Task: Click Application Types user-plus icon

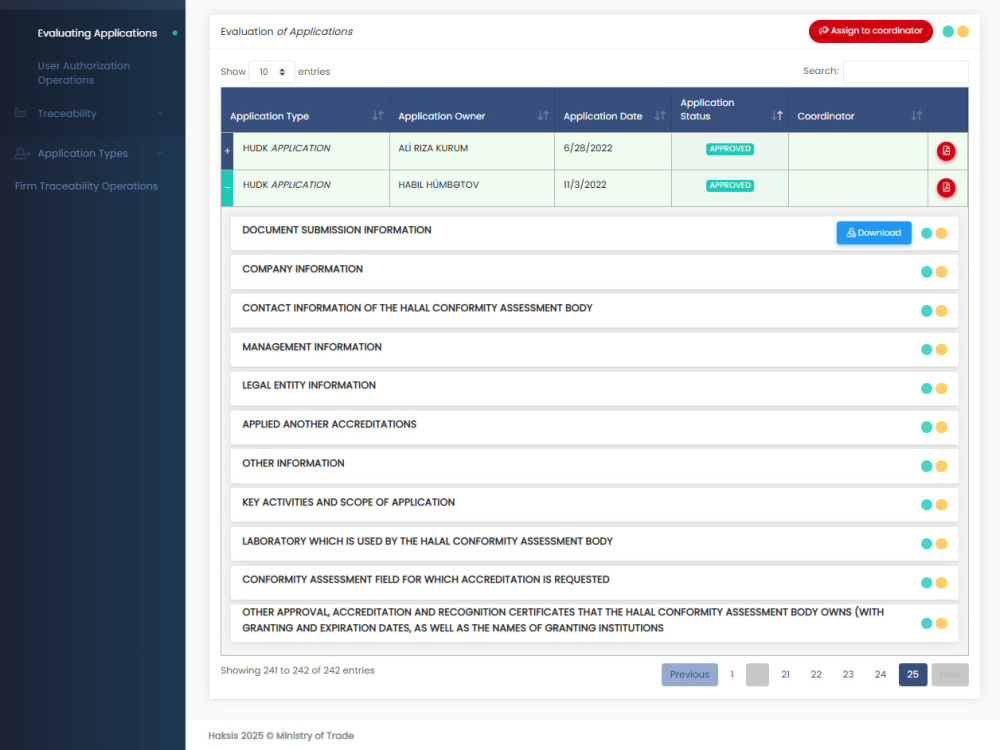Action: tap(22, 154)
